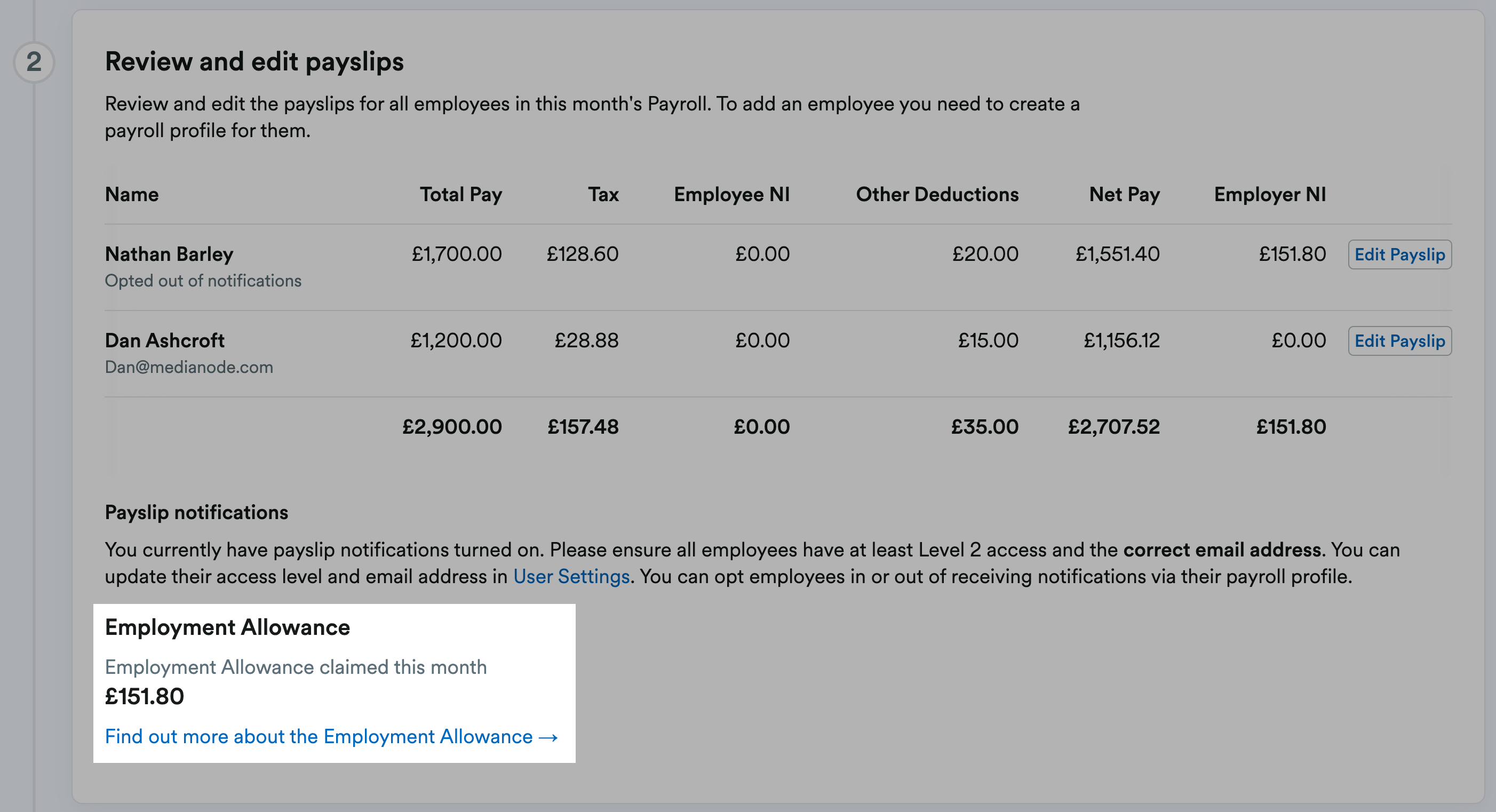
Task: Edit payslip for Nathan Barley
Action: (1399, 254)
